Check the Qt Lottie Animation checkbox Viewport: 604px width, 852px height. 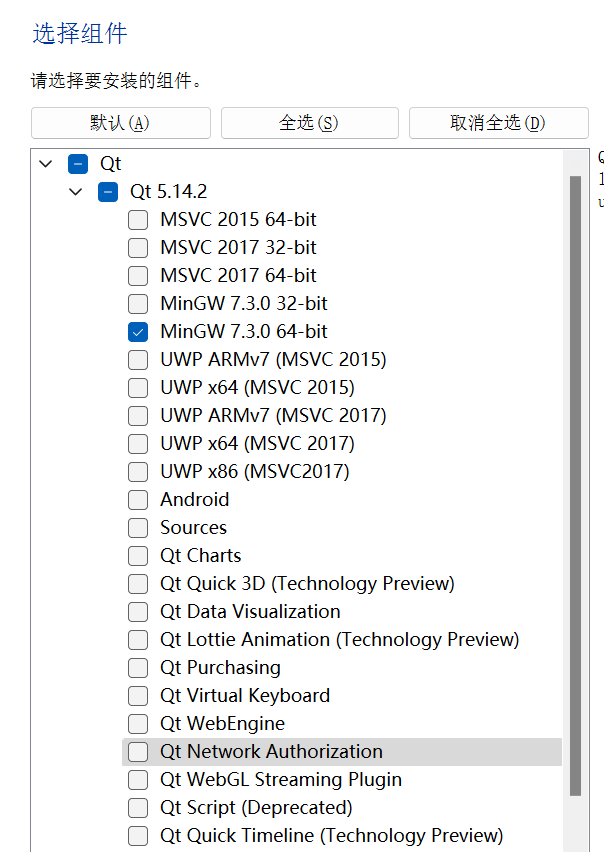tap(138, 640)
